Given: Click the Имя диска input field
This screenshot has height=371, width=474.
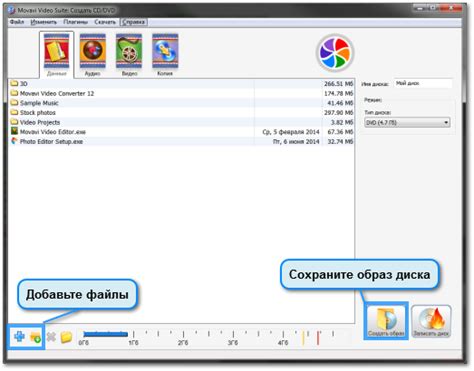Looking at the screenshot, I should coord(423,83).
